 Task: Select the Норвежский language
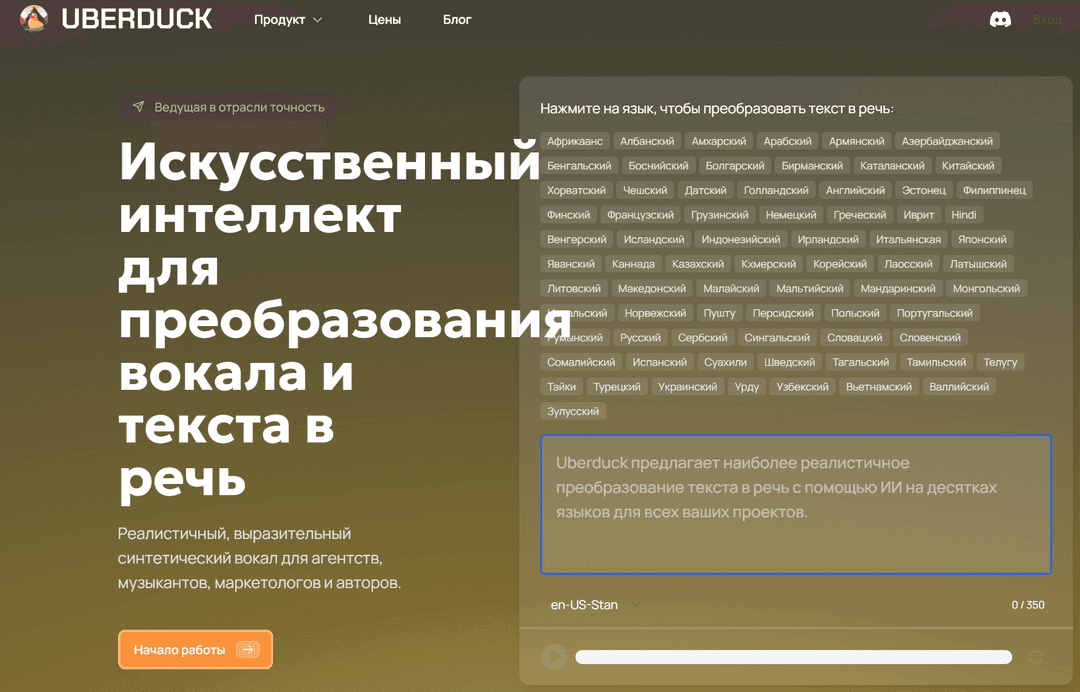click(655, 313)
